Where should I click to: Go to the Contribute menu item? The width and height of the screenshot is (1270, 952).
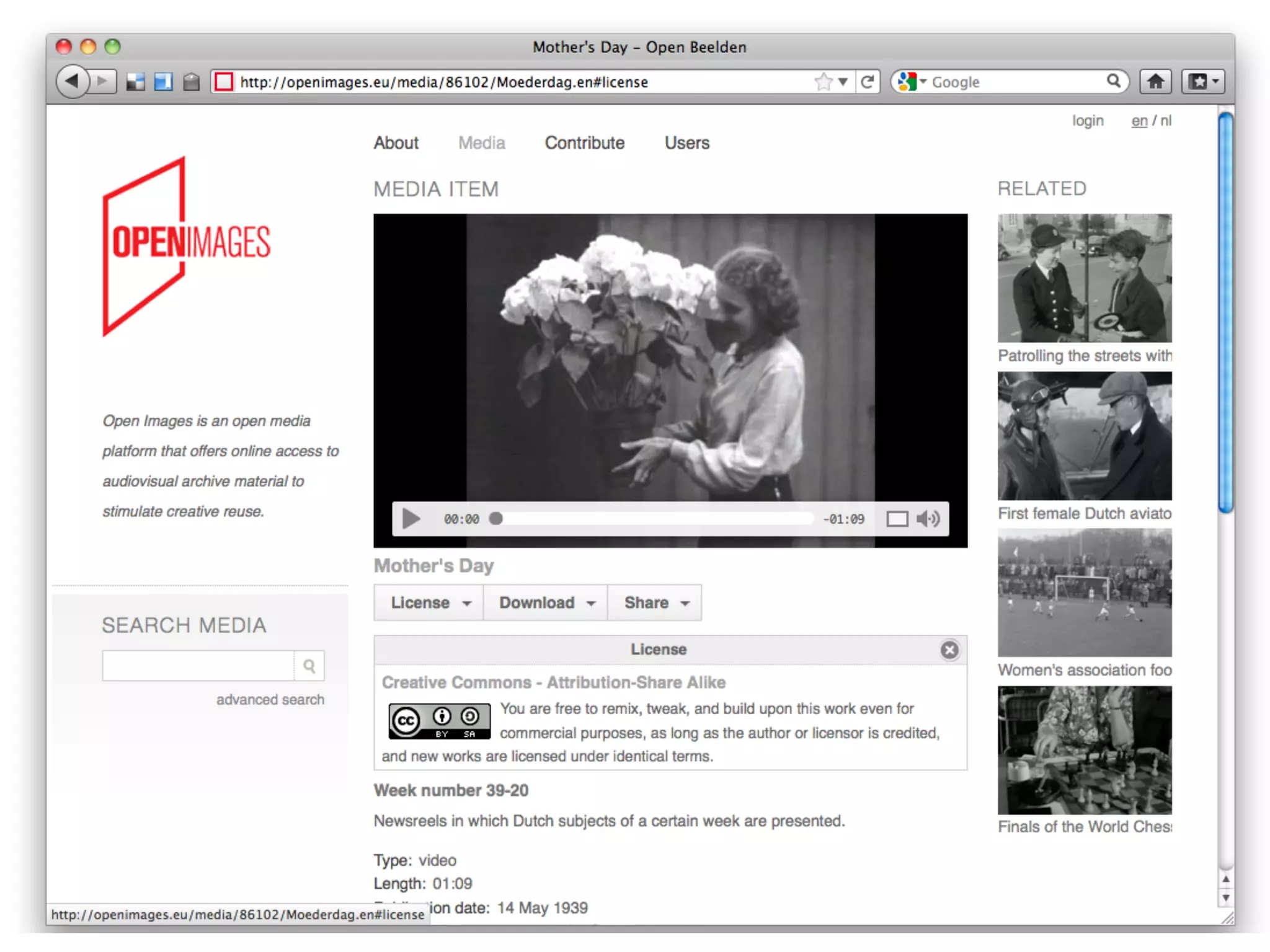coord(584,143)
